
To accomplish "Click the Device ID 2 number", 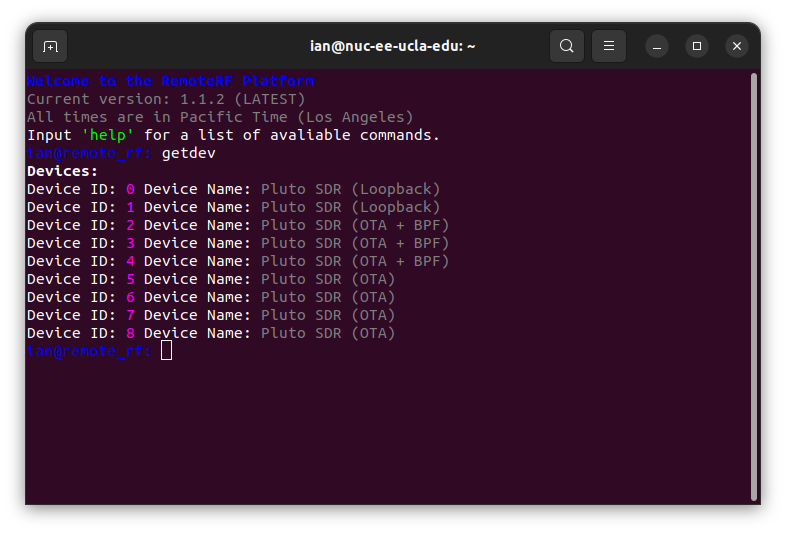I will pos(130,225).
